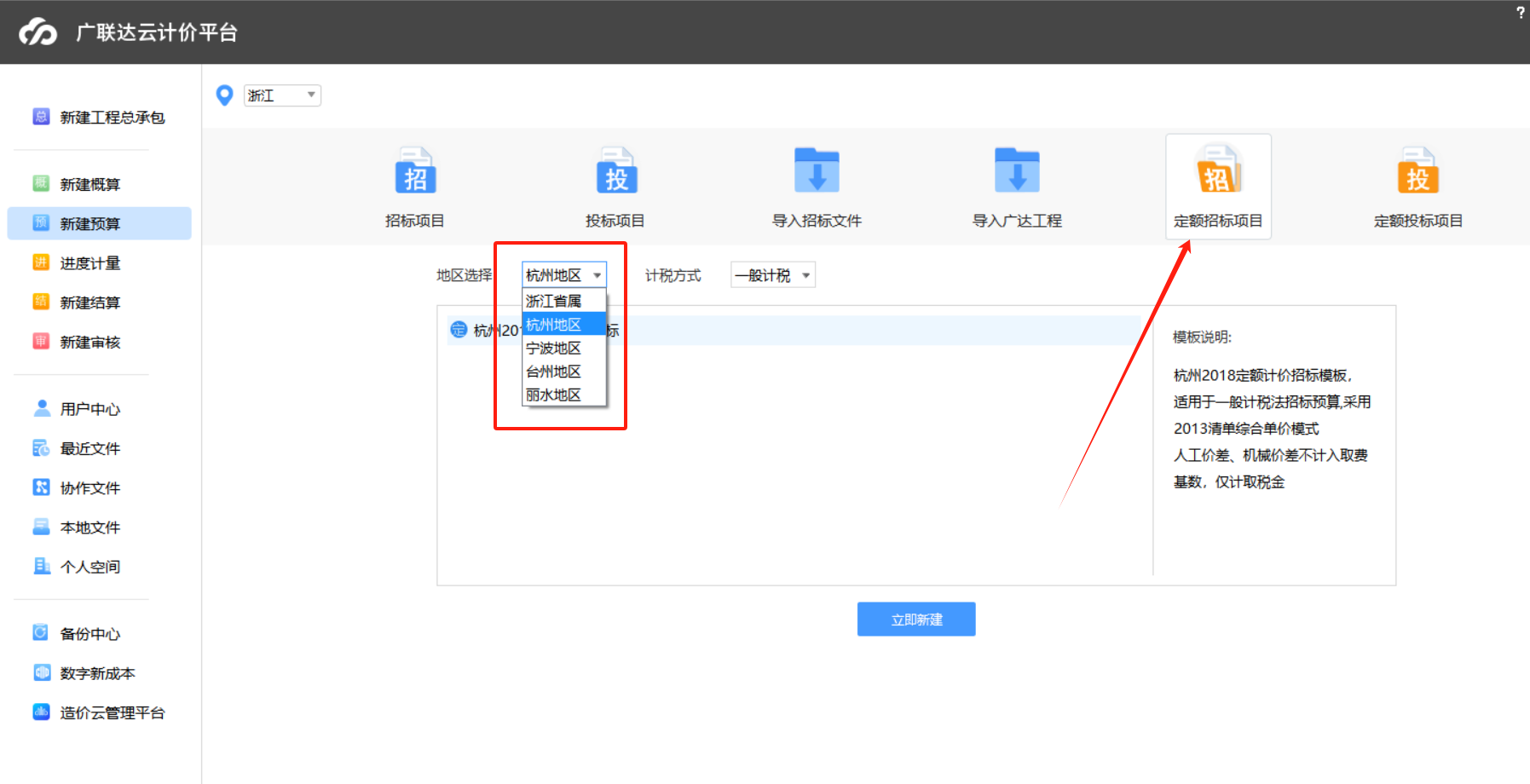Click the 新建概算 sidebar icon
This screenshot has width=1530, height=784.
[x=41, y=183]
